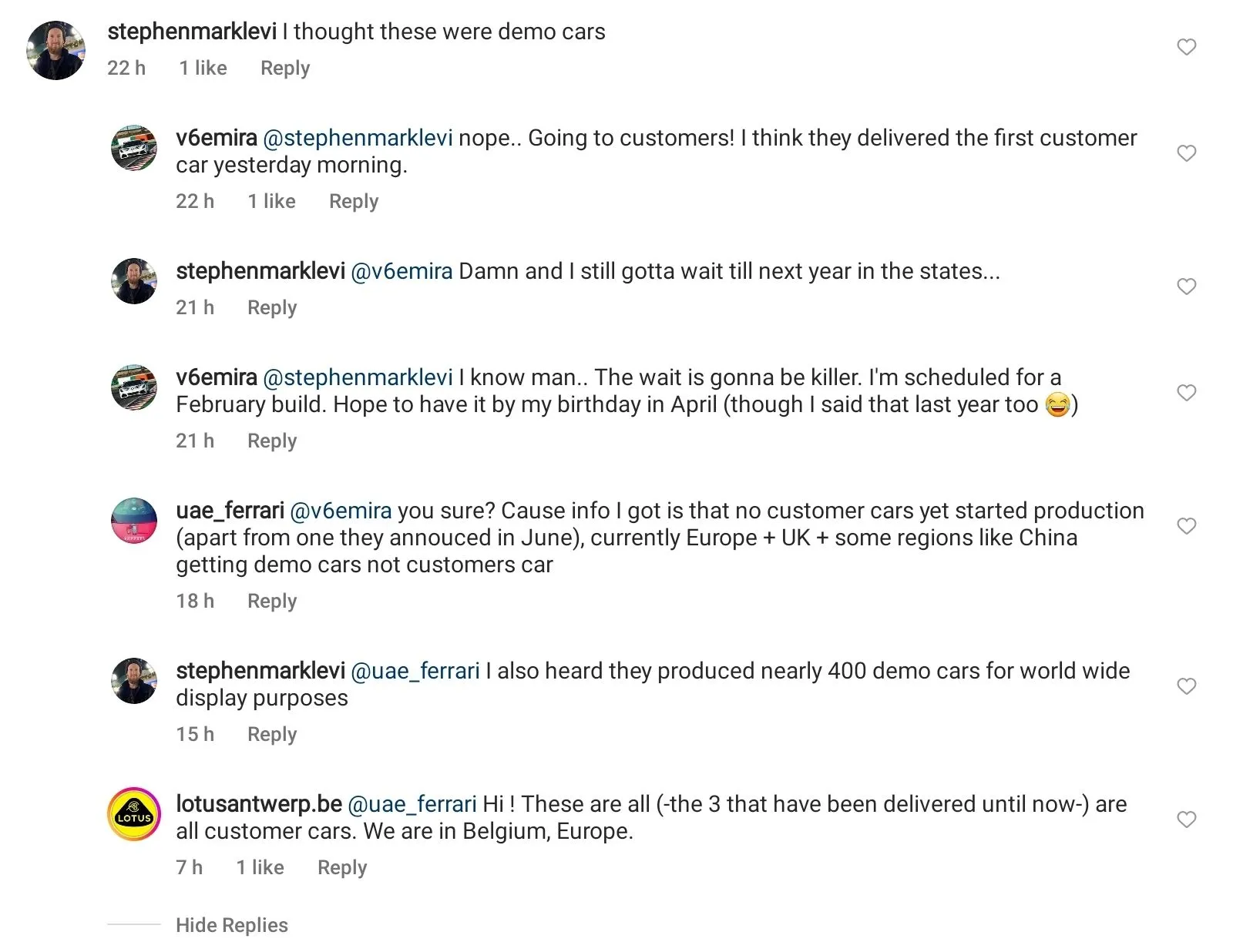This screenshot has width=1233, height=952.
Task: Like lotusantwerp.be's customer cars reply
Action: (x=1186, y=820)
